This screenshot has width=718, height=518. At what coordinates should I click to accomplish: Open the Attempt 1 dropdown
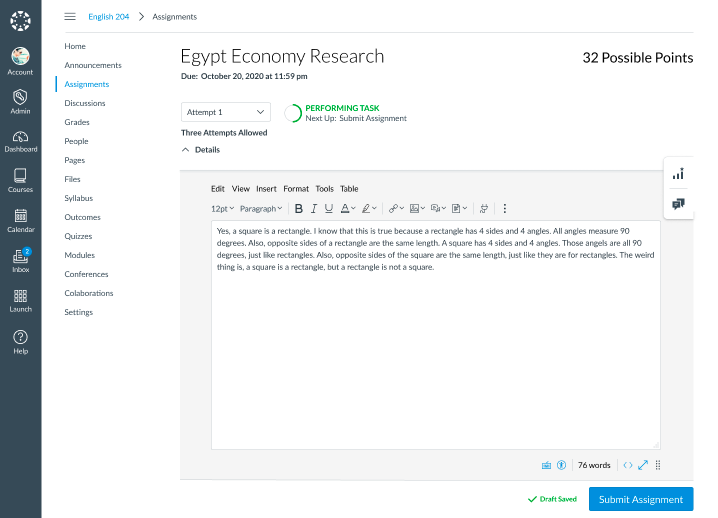pos(226,112)
